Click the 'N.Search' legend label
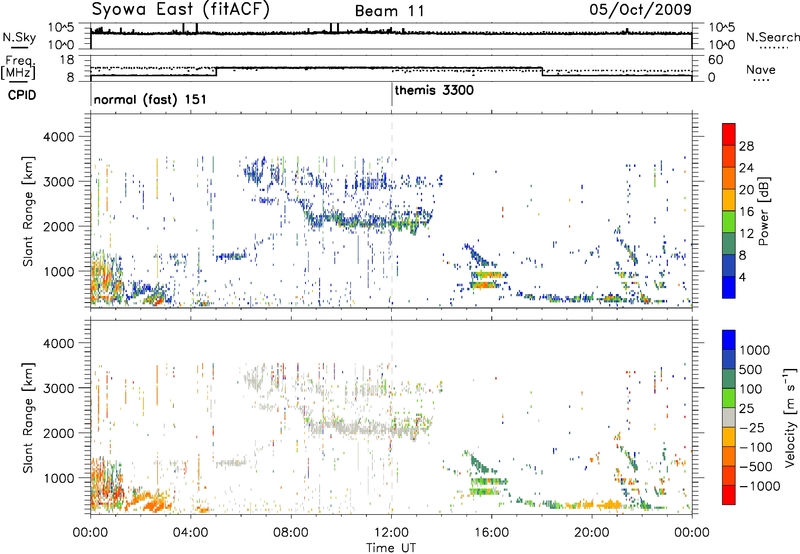 pyautogui.click(x=773, y=37)
